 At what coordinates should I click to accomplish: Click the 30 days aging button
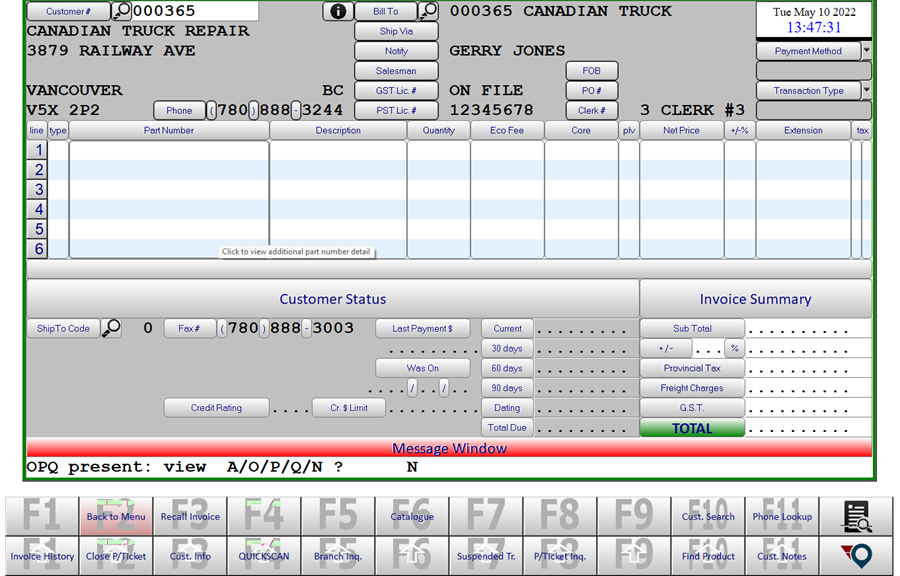tap(507, 348)
